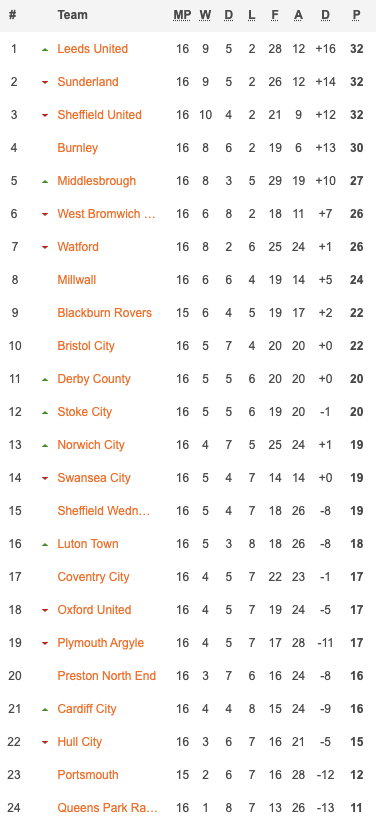Click the red down arrow beside Hull City
376x824 pixels.
pos(45,743)
